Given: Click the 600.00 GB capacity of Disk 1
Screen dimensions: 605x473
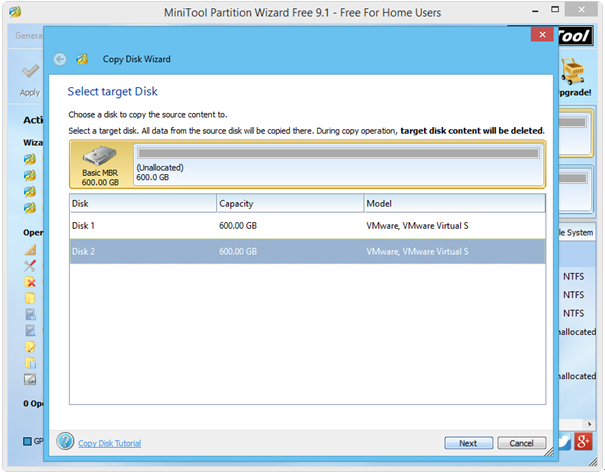Looking at the screenshot, I should [x=238, y=226].
